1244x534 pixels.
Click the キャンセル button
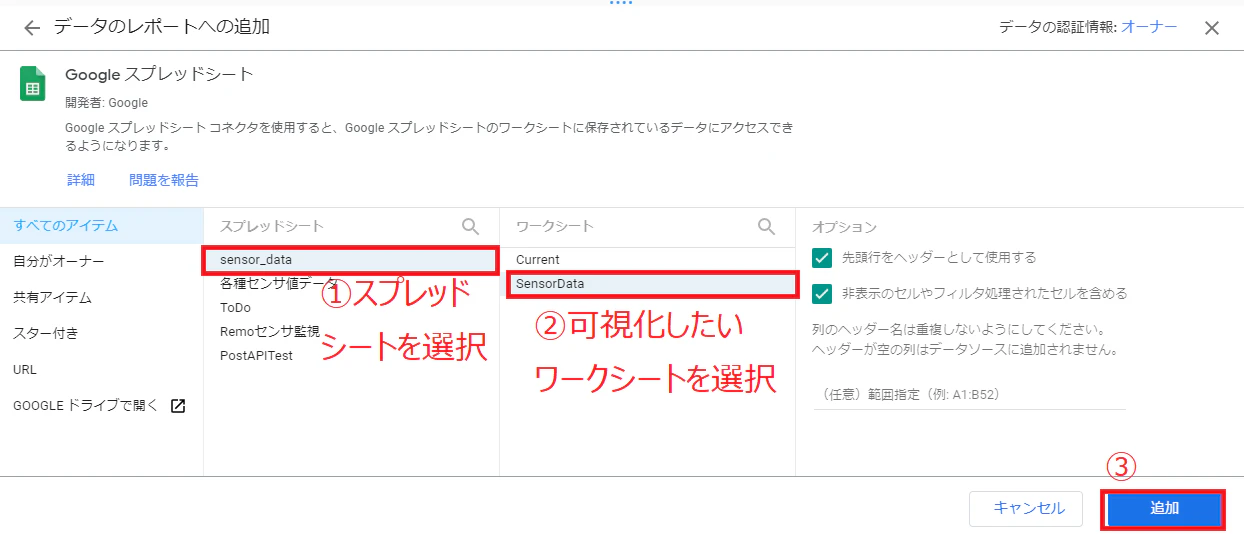click(1026, 508)
